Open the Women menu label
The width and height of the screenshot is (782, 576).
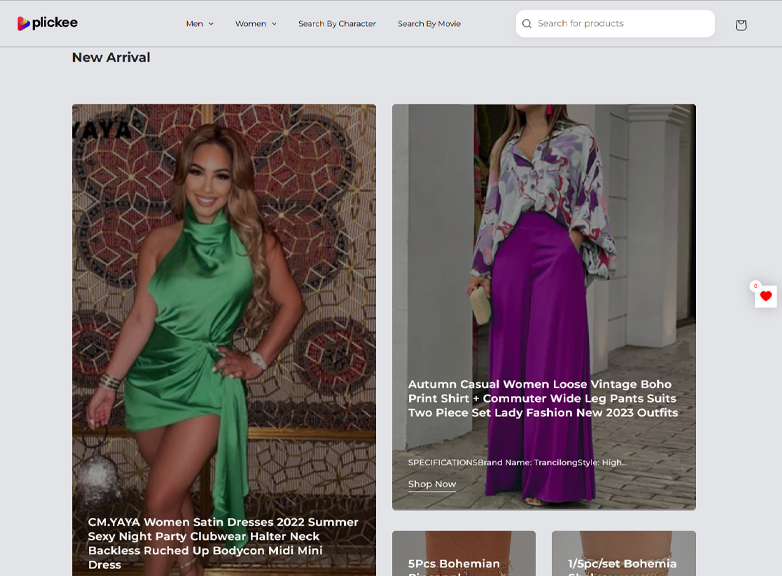(x=250, y=24)
